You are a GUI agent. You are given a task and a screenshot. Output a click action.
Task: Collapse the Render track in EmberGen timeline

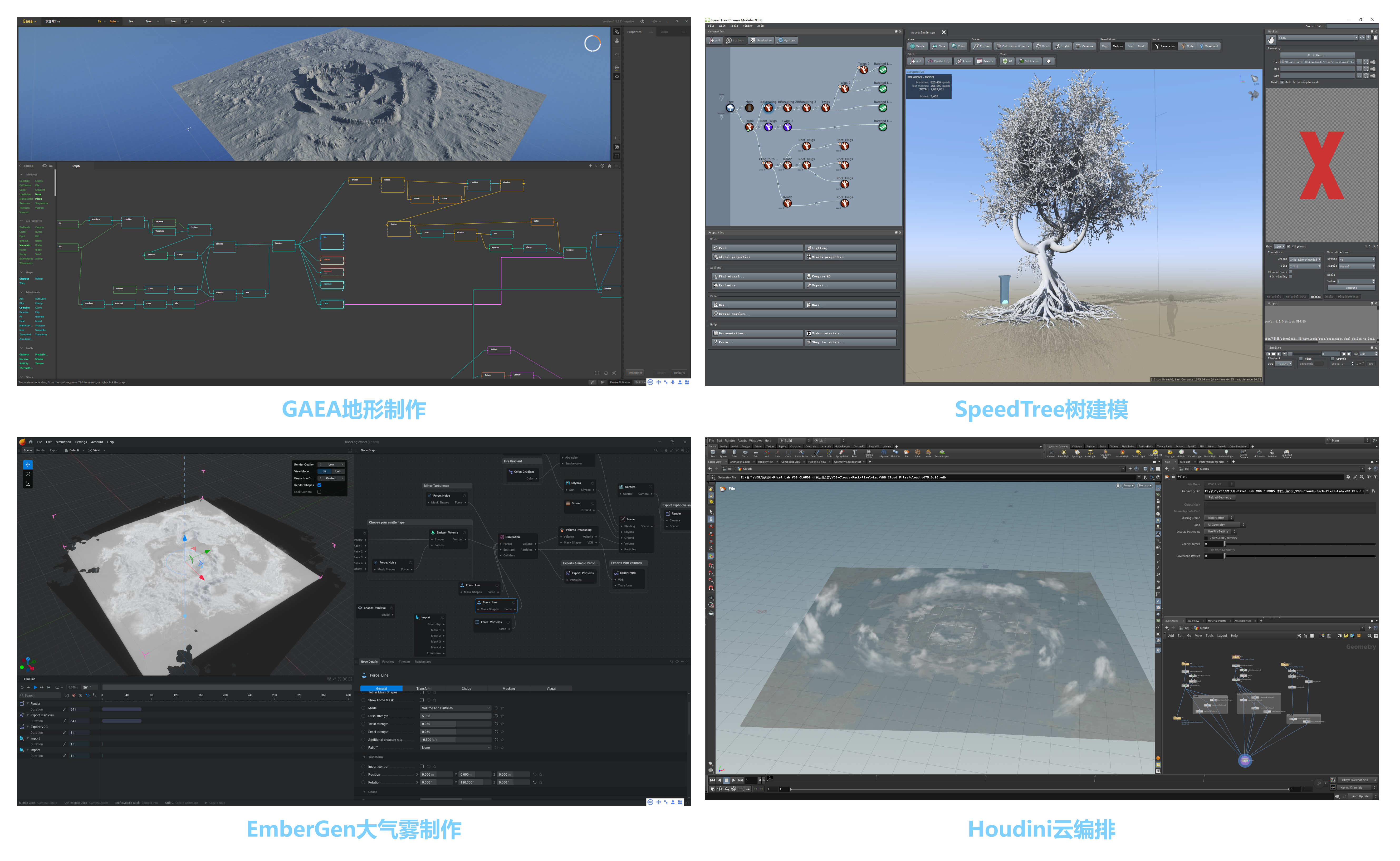[x=28, y=703]
